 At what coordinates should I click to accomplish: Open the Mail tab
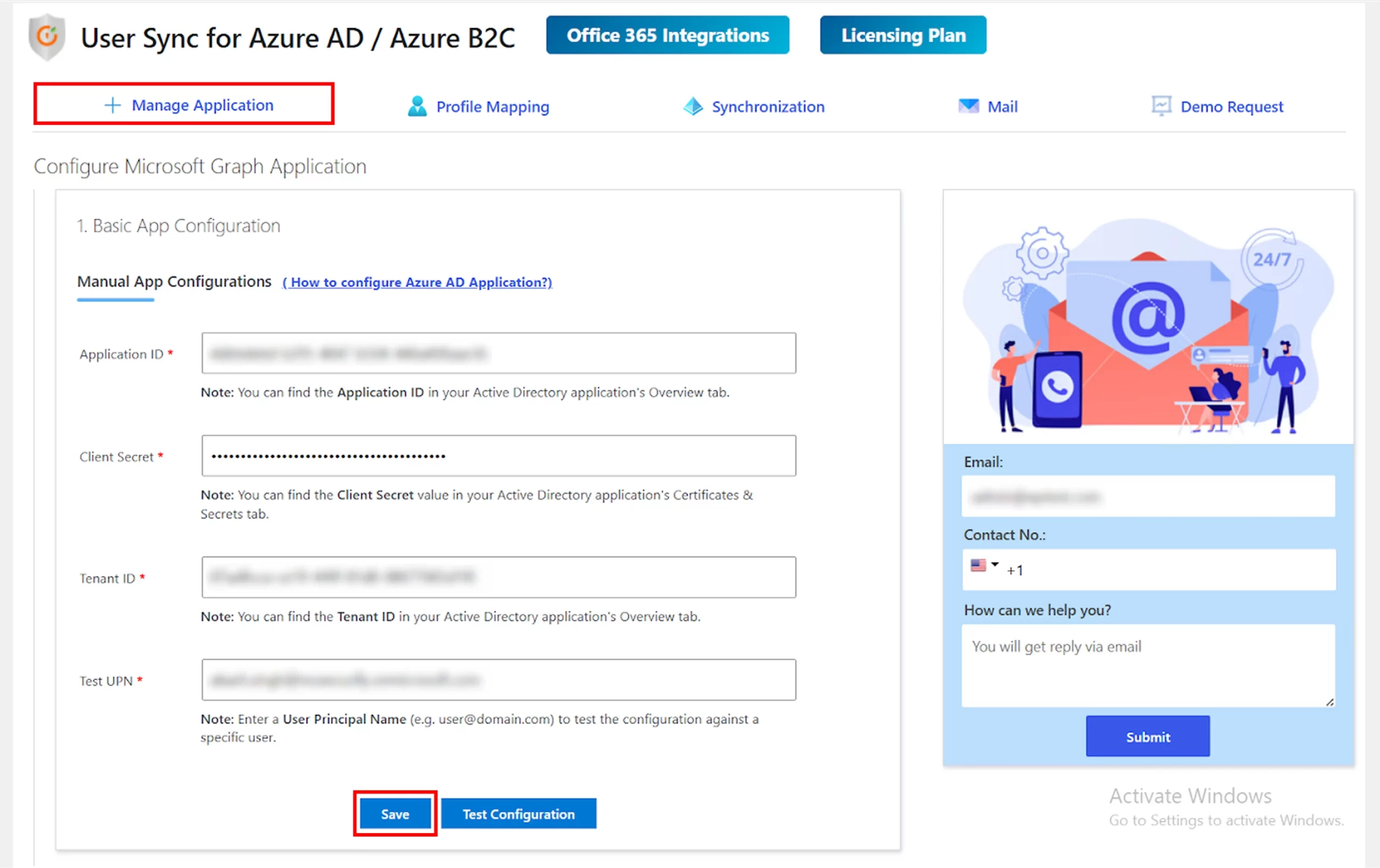(x=988, y=107)
